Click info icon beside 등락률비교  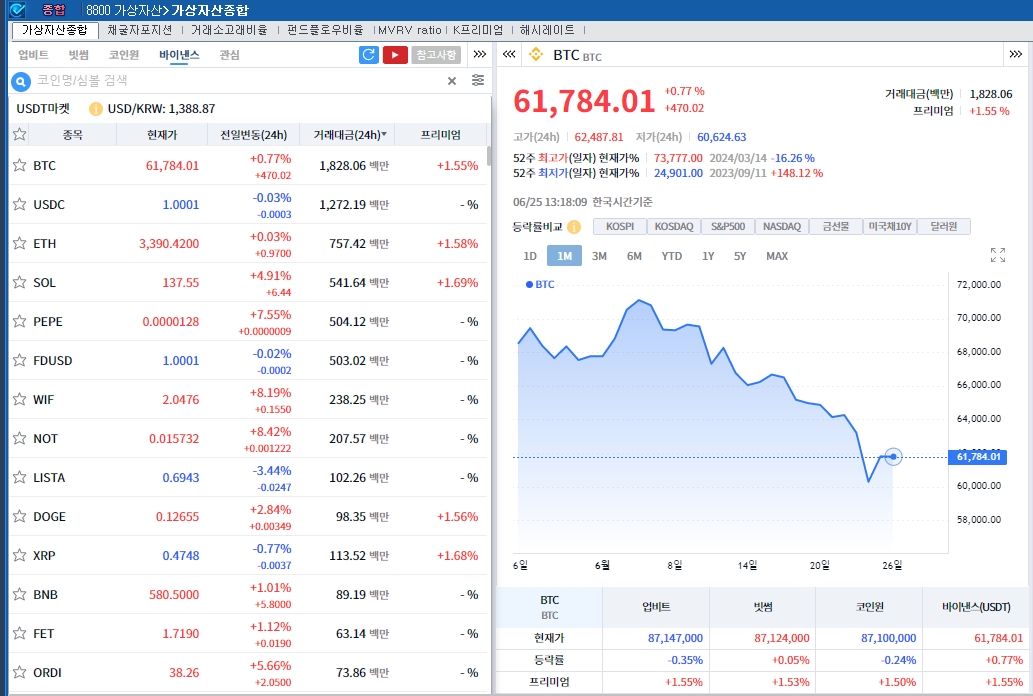coord(574,227)
